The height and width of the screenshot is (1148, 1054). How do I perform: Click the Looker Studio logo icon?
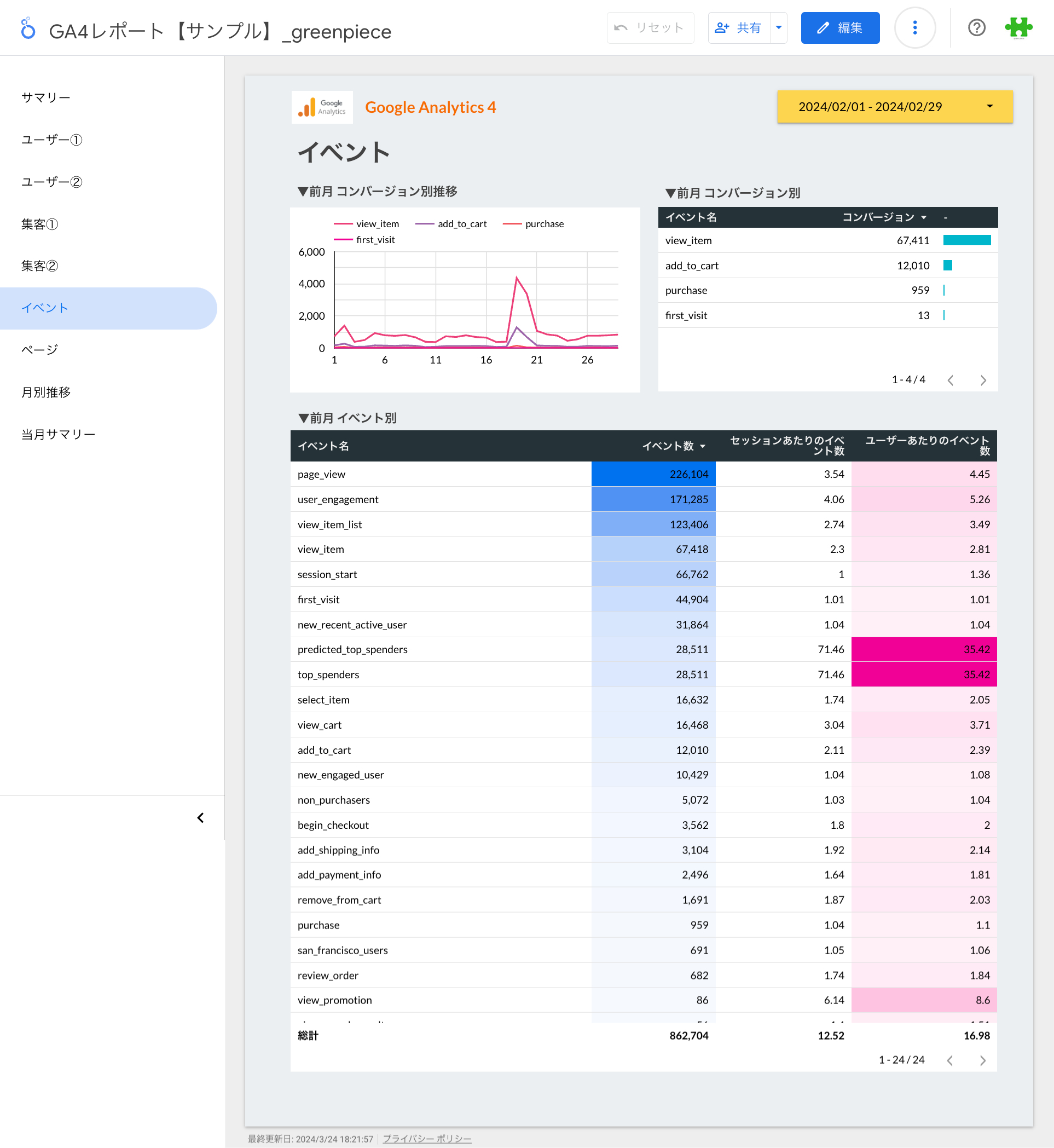click(x=27, y=28)
